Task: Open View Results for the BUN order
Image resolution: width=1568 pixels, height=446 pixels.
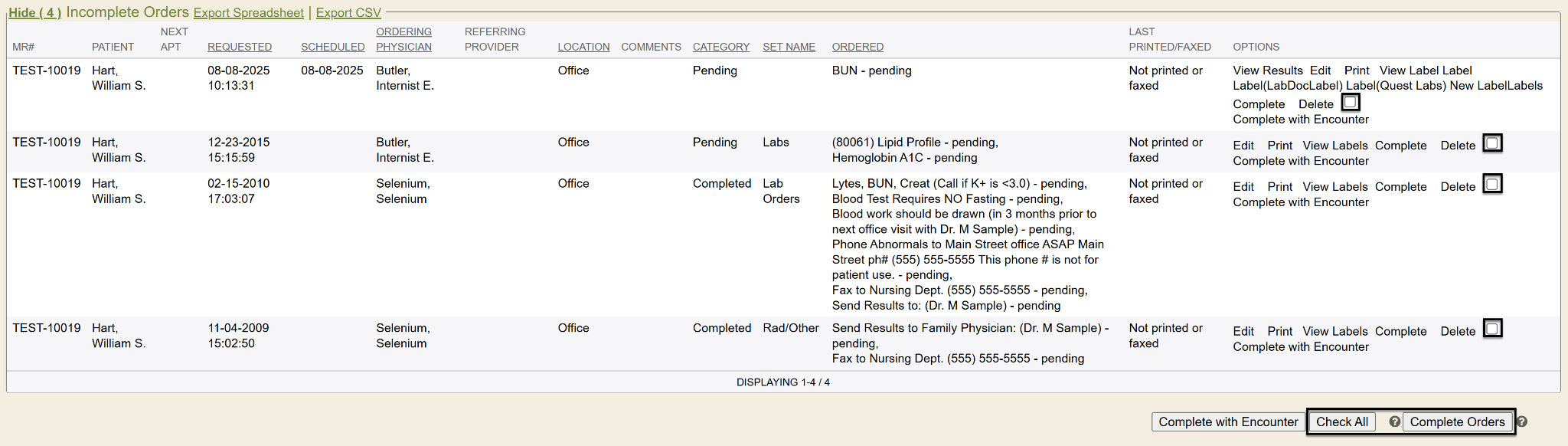Action: (1267, 71)
